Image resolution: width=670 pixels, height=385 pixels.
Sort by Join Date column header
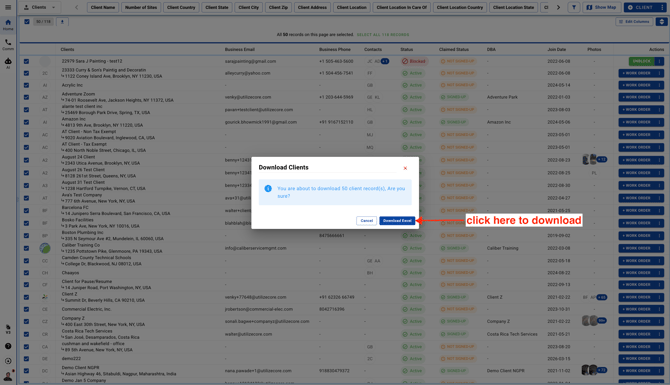pos(556,50)
